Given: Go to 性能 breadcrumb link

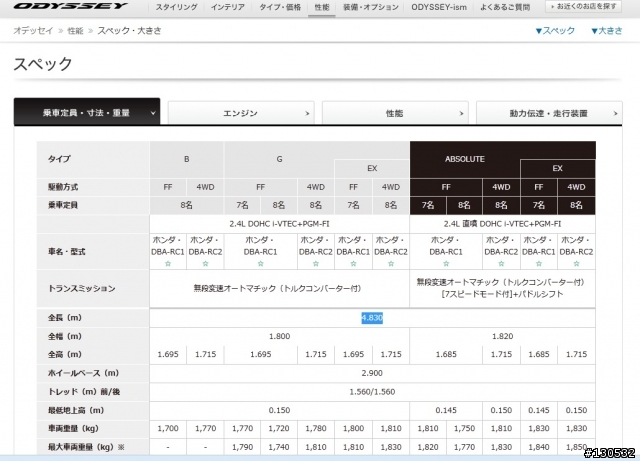Looking at the screenshot, I should click(x=75, y=31).
